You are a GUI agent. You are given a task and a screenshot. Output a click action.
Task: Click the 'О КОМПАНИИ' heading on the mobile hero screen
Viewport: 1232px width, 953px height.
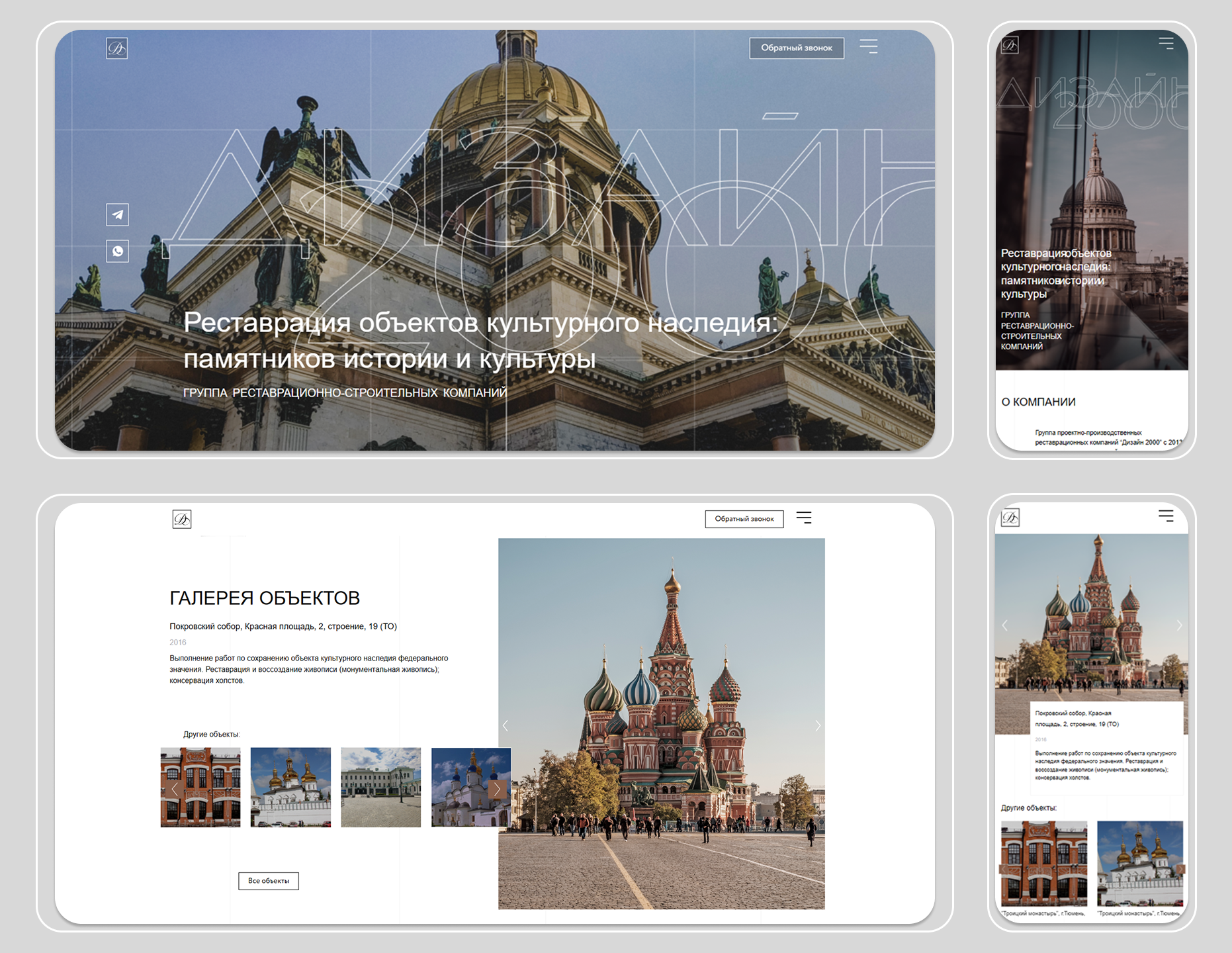point(1039,402)
